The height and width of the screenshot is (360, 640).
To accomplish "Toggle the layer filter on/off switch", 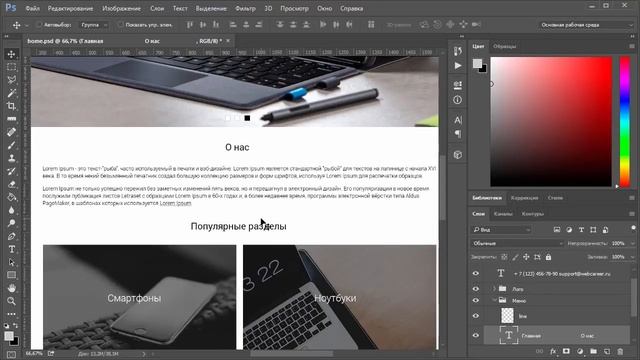I will [x=633, y=228].
